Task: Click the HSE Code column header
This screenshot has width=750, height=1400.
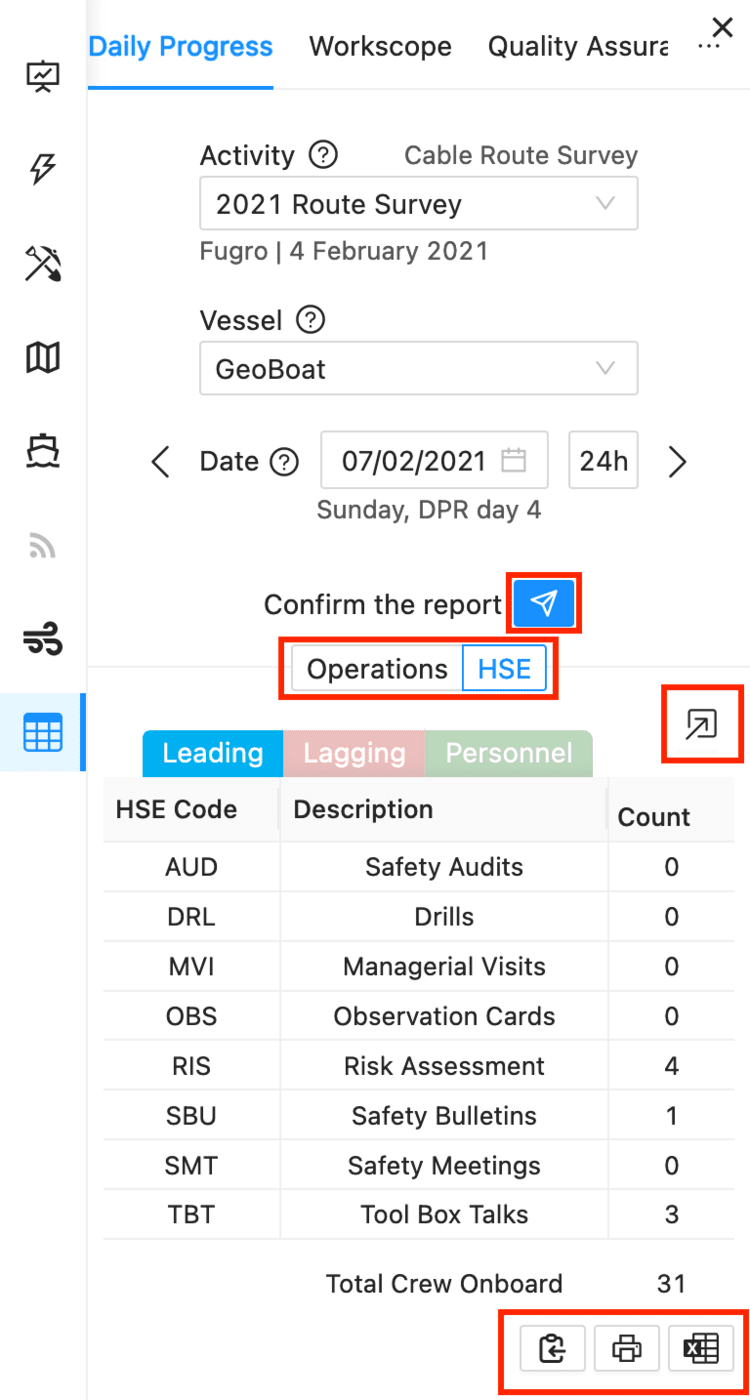Action: pyautogui.click(x=192, y=810)
